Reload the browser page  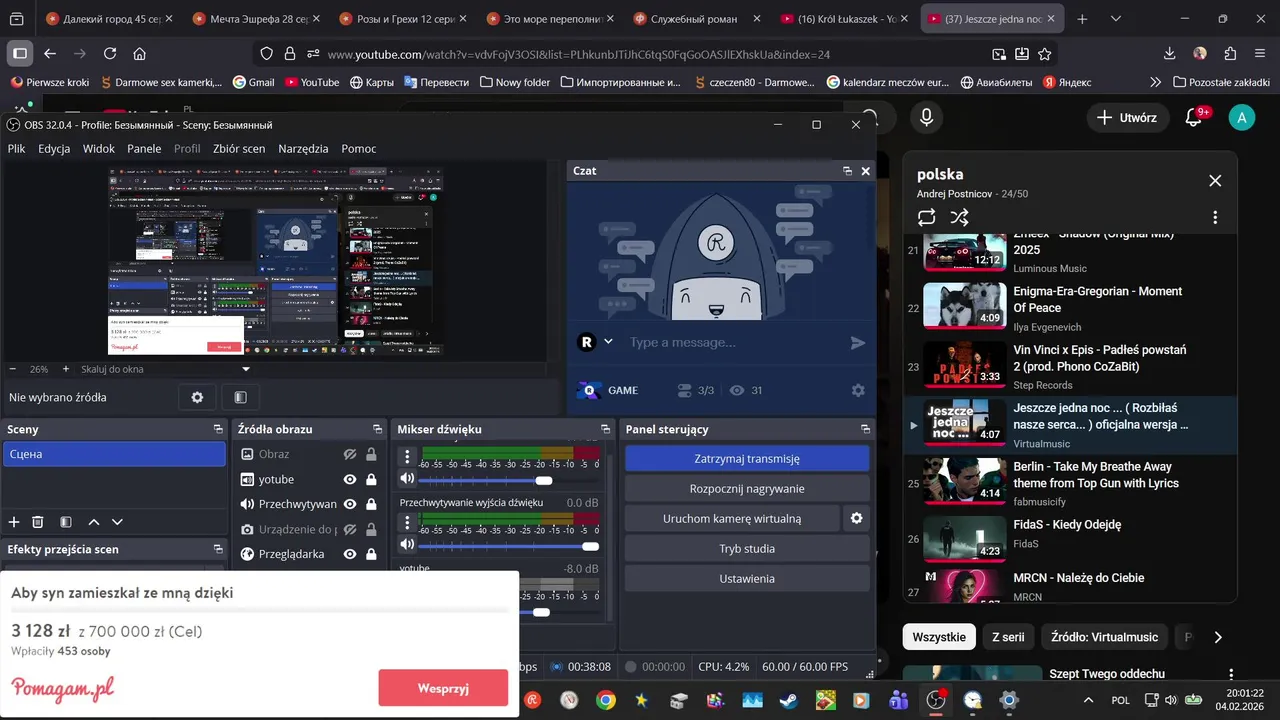(x=110, y=54)
